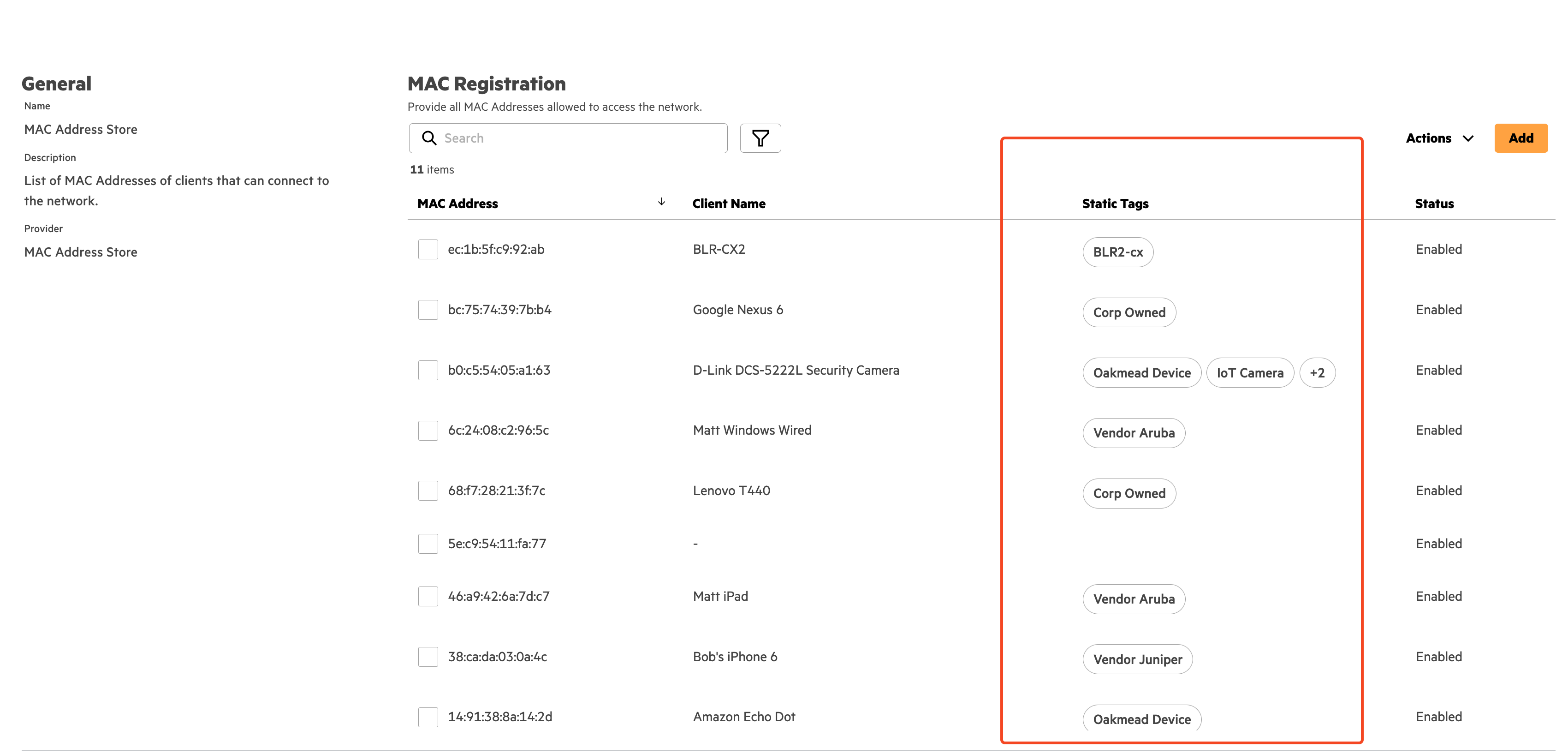
Task: Click the Matt Windows Wired client name
Action: (752, 430)
